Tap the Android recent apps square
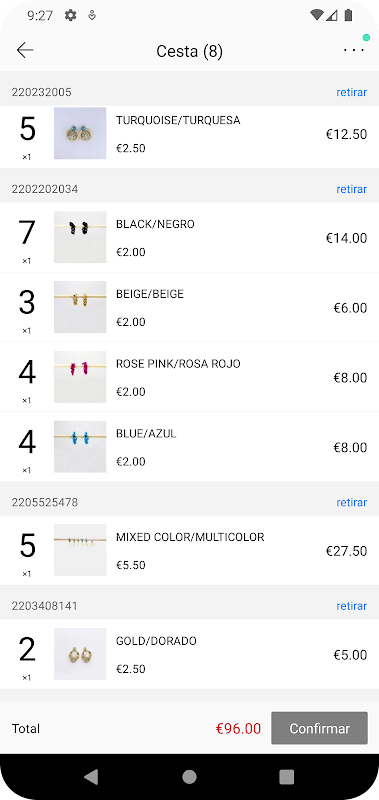This screenshot has width=379, height=800. point(287,777)
